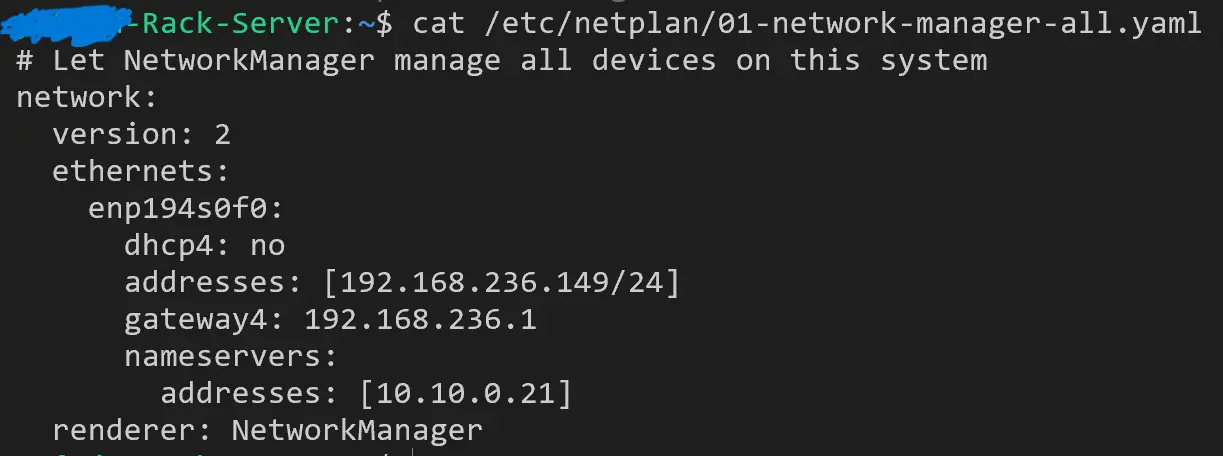Click the renderer value "NetworkManager"
Screen dimensions: 1223x456
pyautogui.click(x=357, y=431)
